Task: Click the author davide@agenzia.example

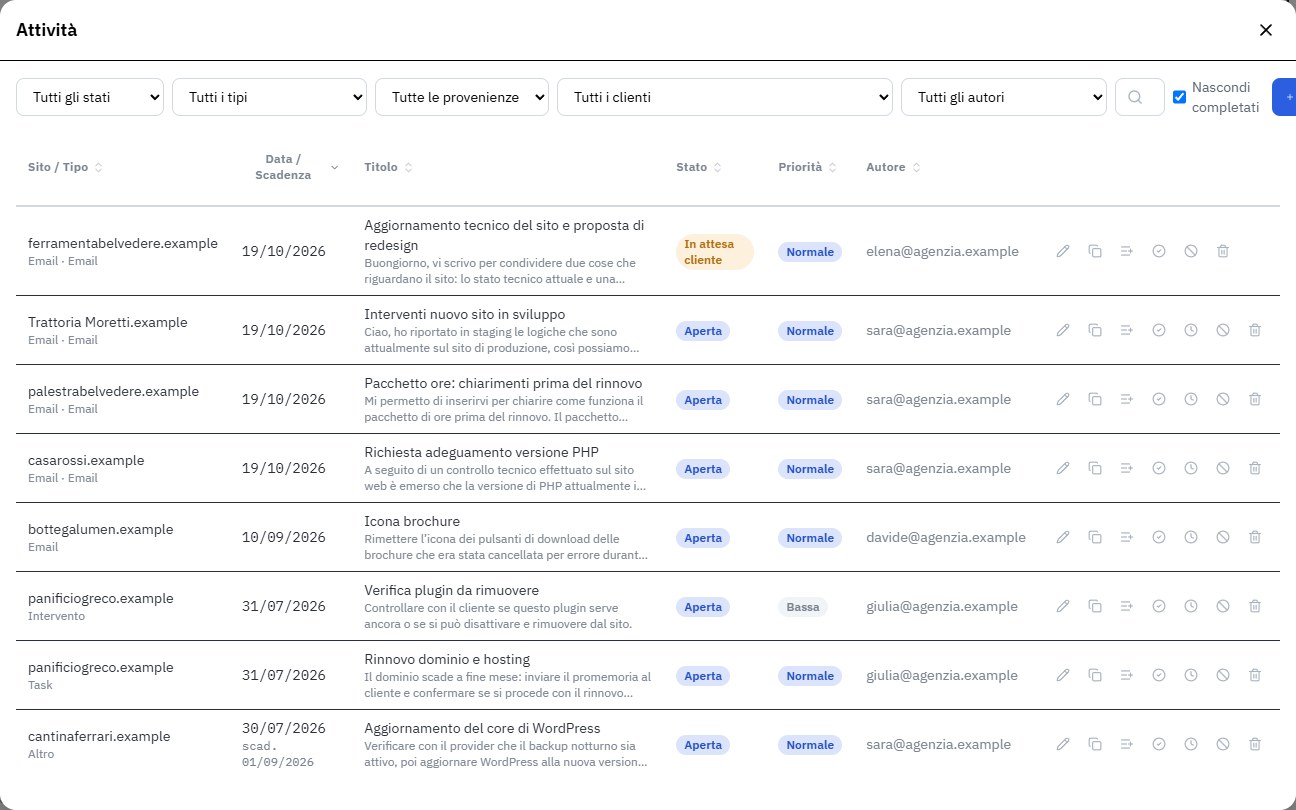Action: tap(946, 537)
